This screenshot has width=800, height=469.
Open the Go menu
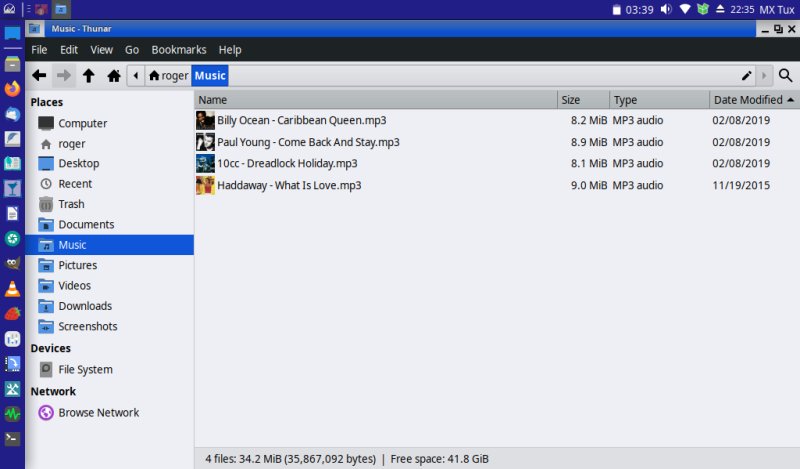coord(132,50)
